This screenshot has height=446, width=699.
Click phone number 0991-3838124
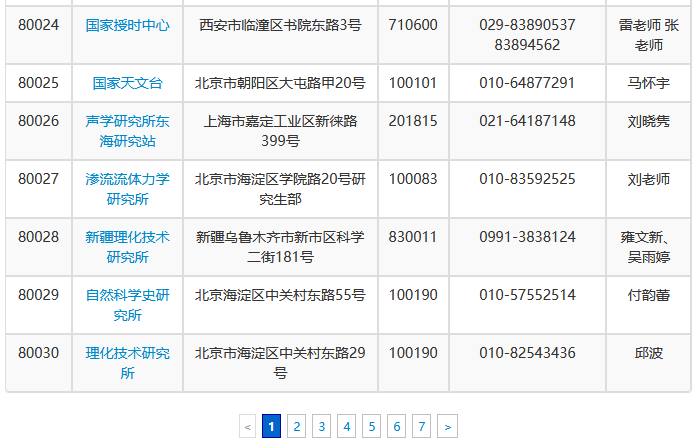click(x=527, y=237)
